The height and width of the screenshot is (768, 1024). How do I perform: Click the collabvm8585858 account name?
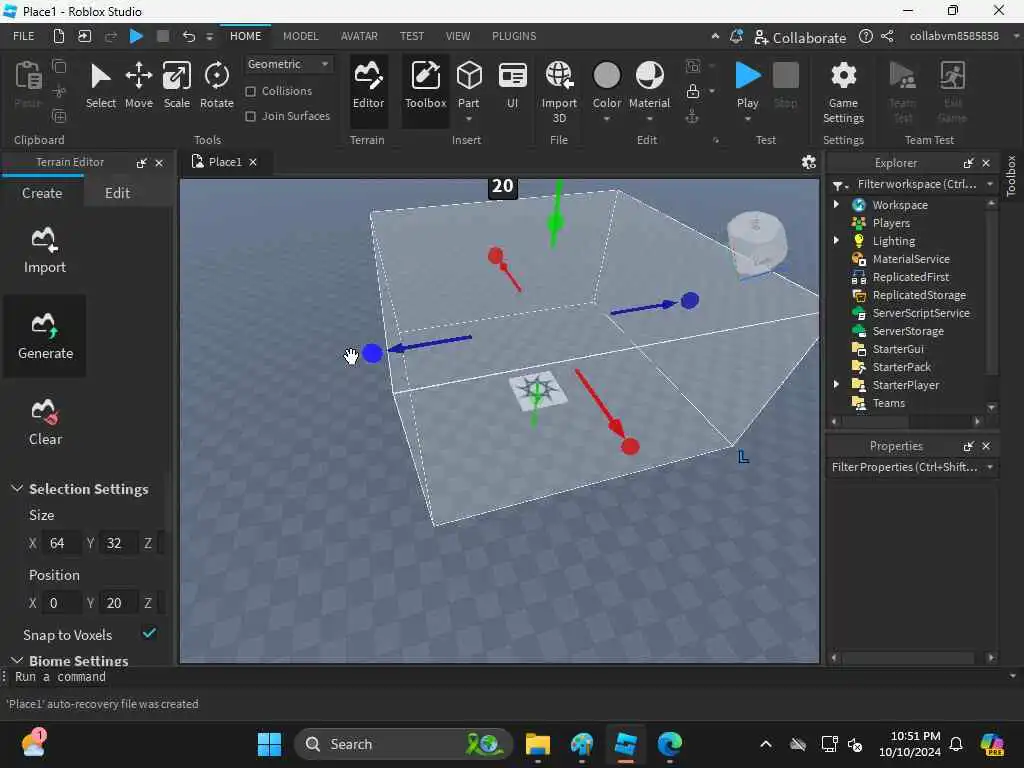[954, 36]
